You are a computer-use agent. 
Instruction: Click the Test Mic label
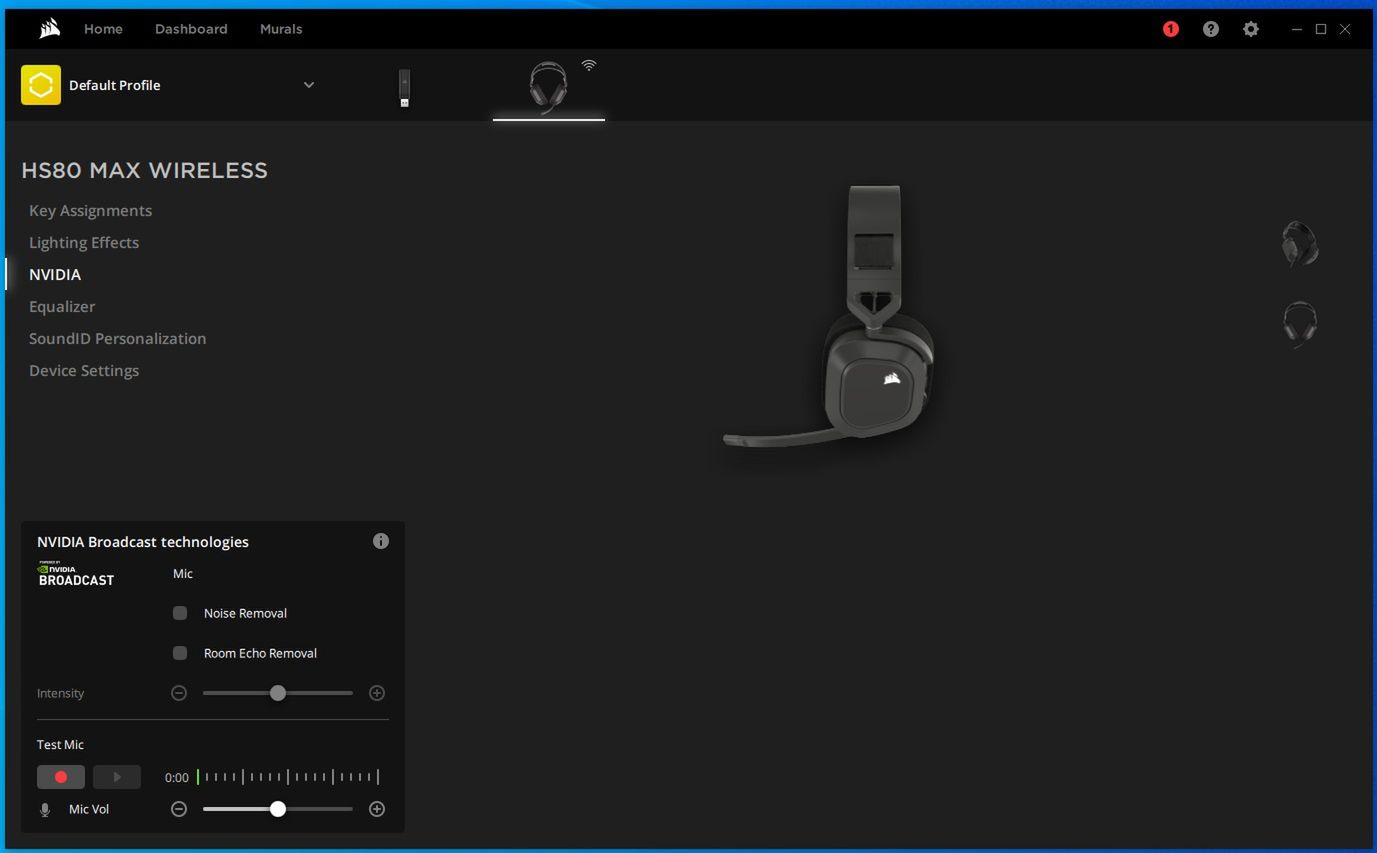click(60, 745)
